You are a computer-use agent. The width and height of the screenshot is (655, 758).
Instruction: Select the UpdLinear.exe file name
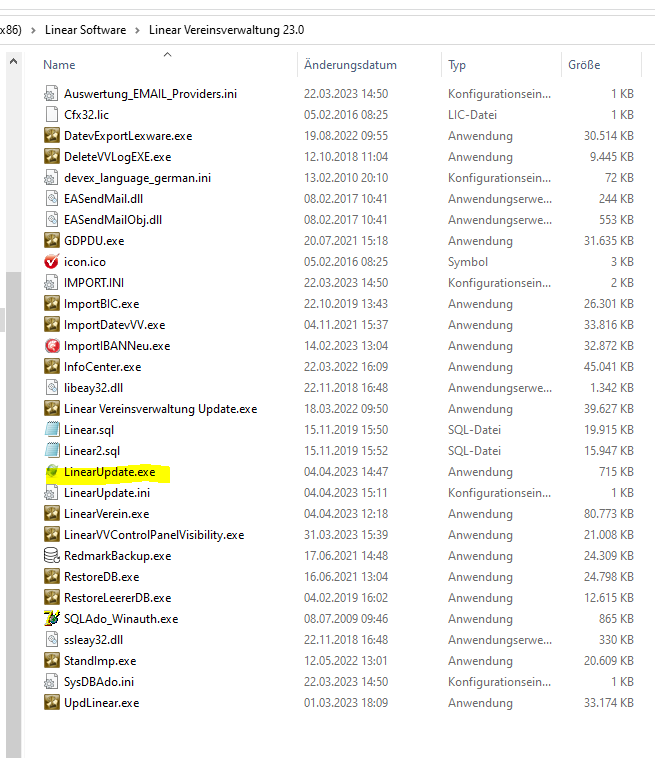click(101, 703)
